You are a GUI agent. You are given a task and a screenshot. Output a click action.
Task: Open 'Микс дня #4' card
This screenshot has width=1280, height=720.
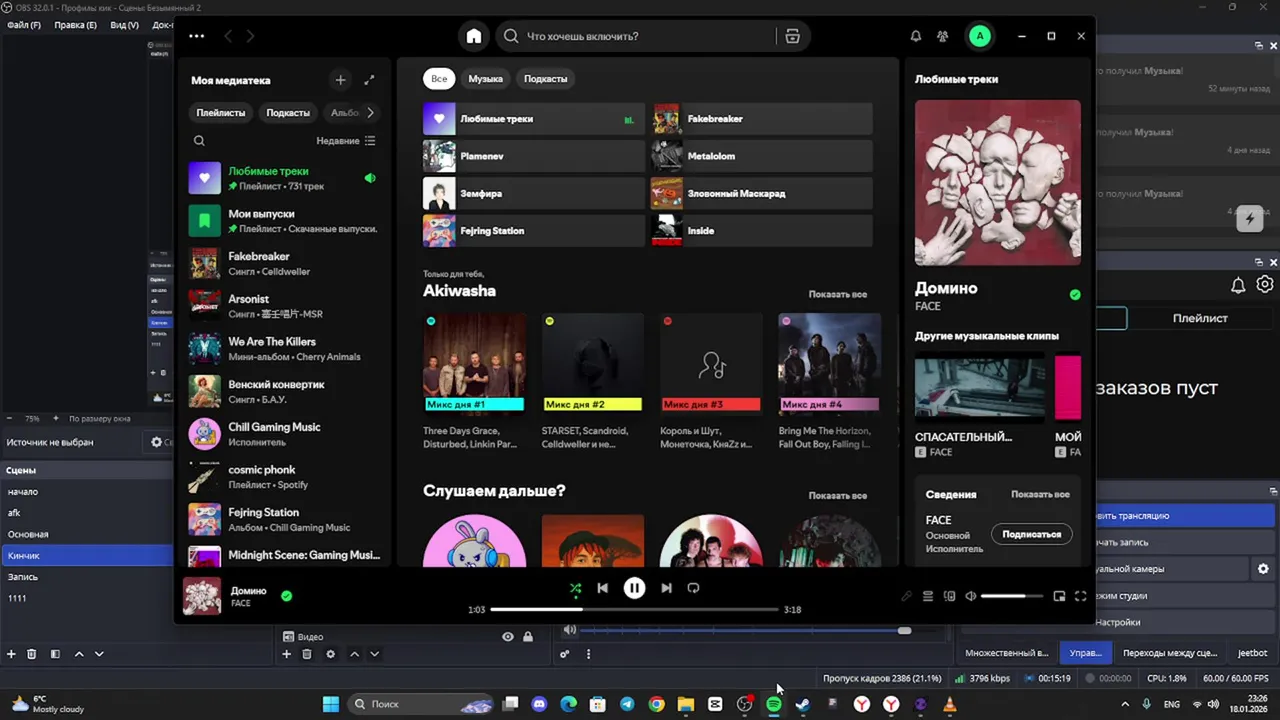[829, 382]
